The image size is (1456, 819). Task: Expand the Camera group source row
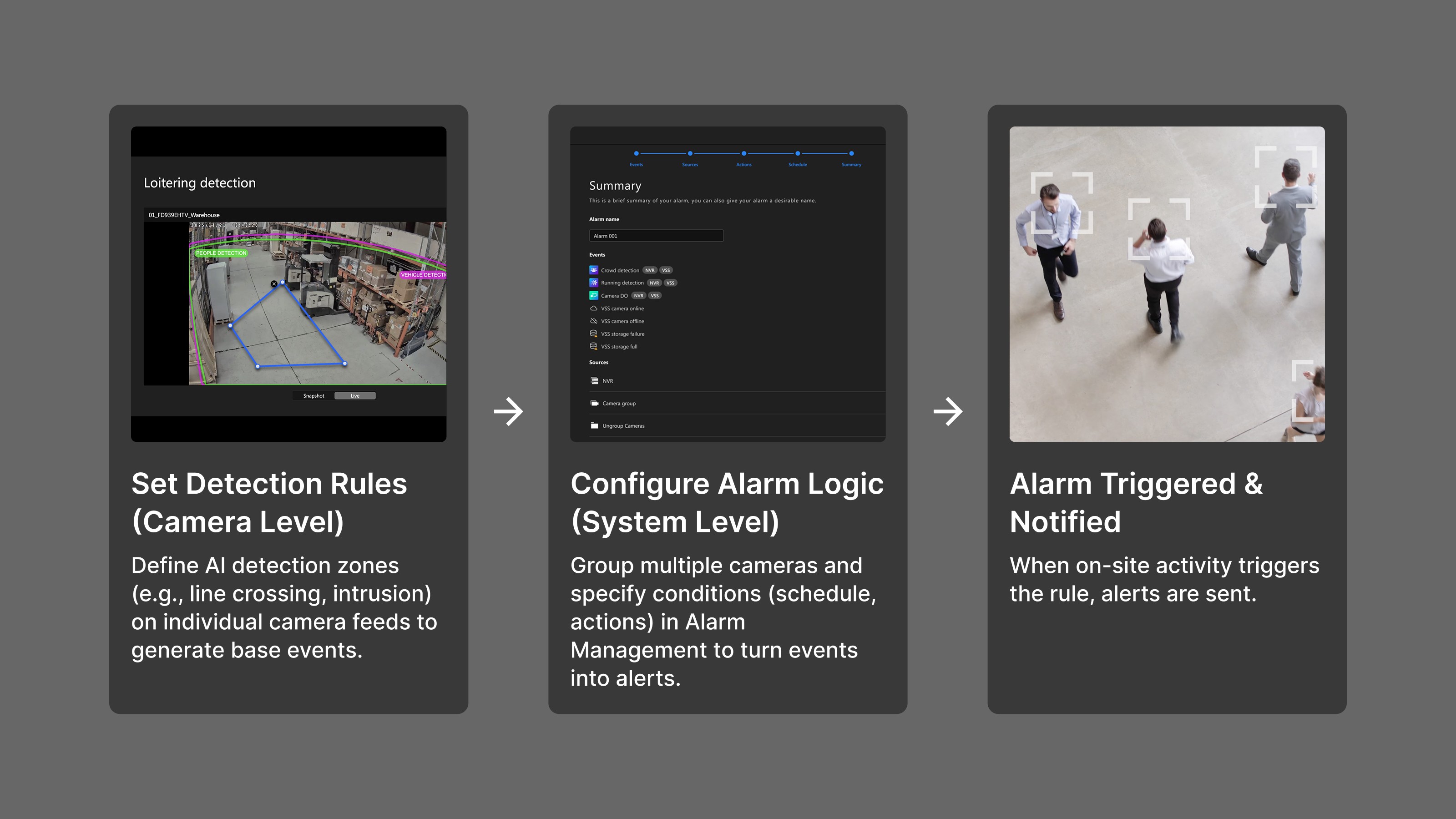coord(619,404)
